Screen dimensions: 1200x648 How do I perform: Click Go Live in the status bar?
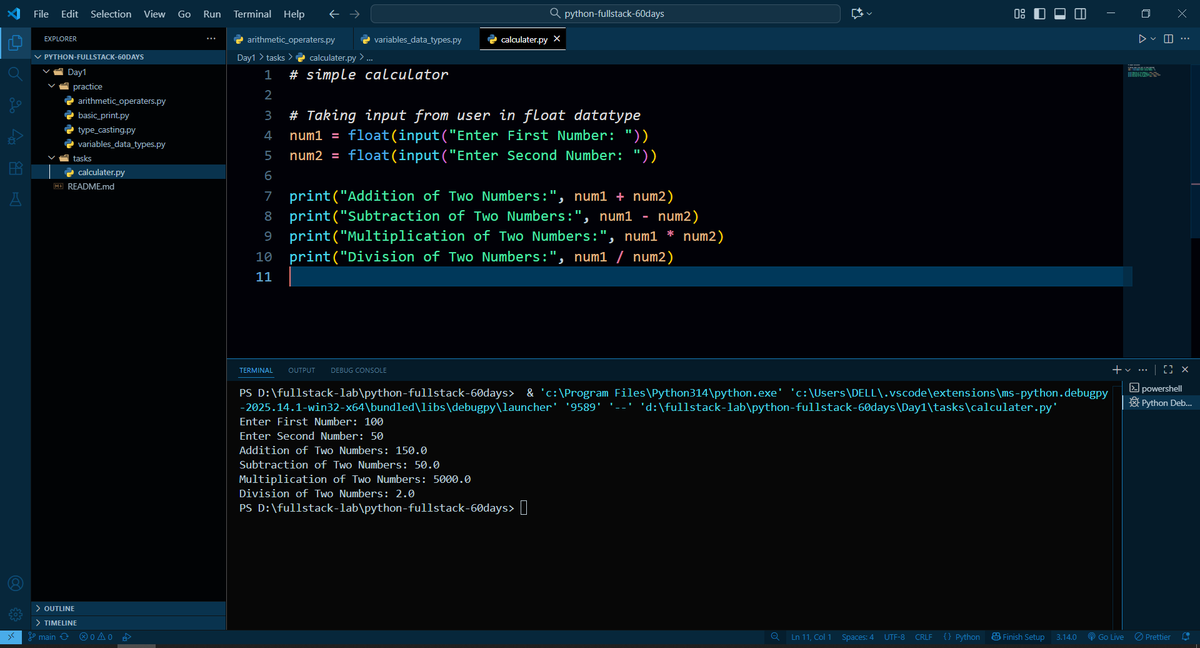[1108, 636]
